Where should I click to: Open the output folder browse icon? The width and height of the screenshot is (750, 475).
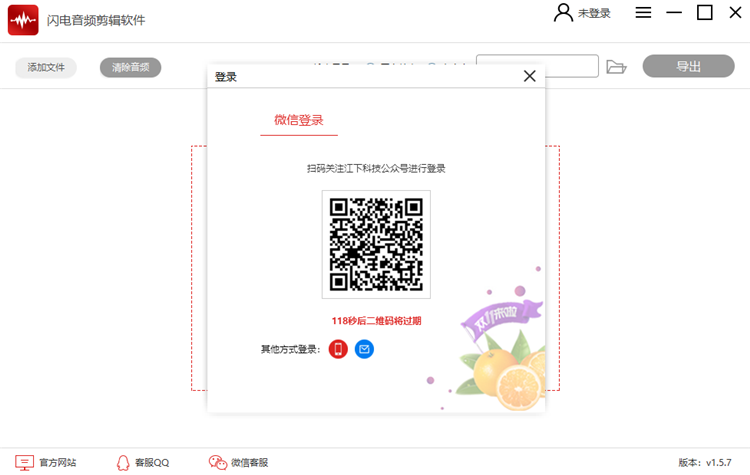click(616, 67)
